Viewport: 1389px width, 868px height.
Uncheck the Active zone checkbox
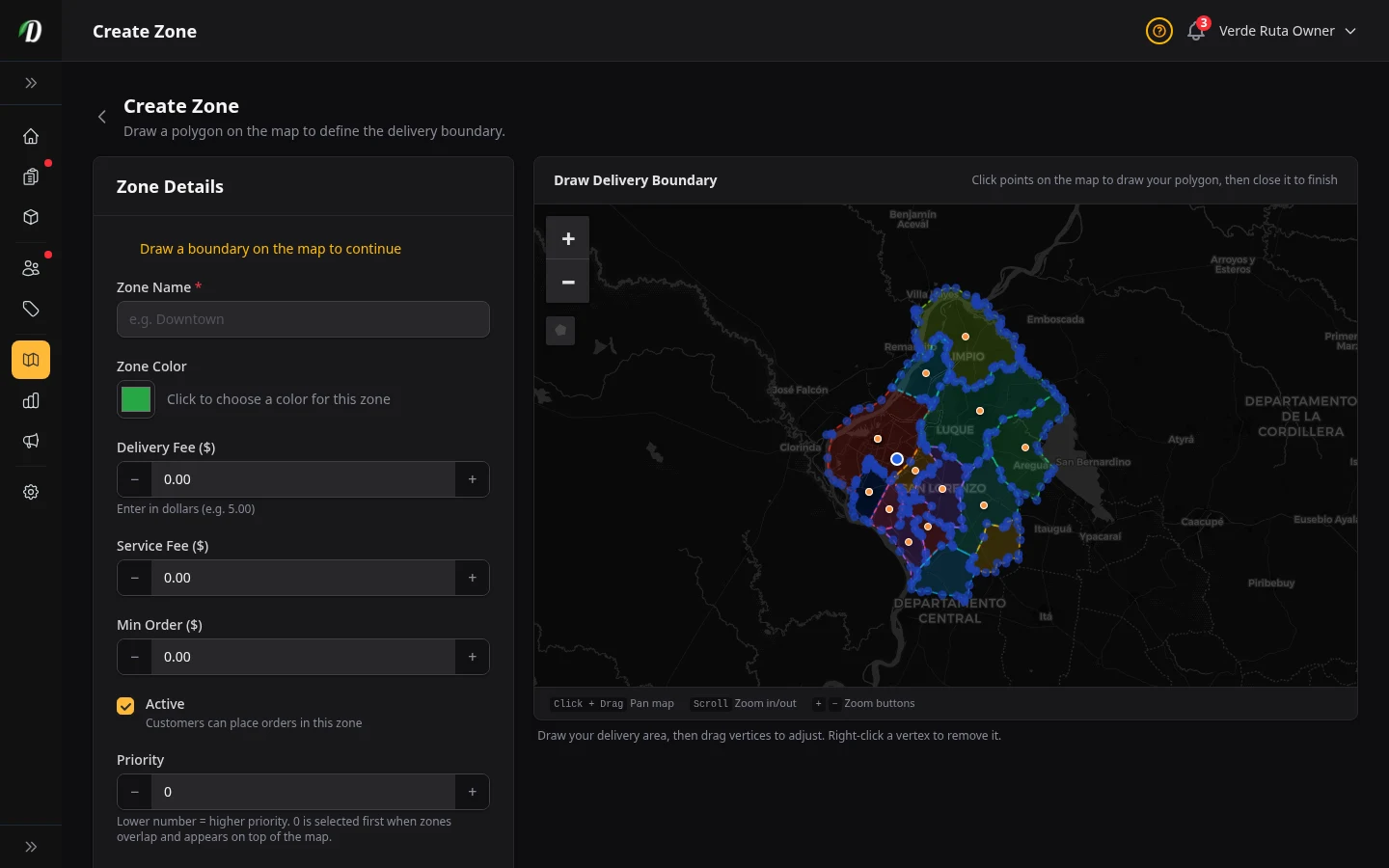coord(125,706)
